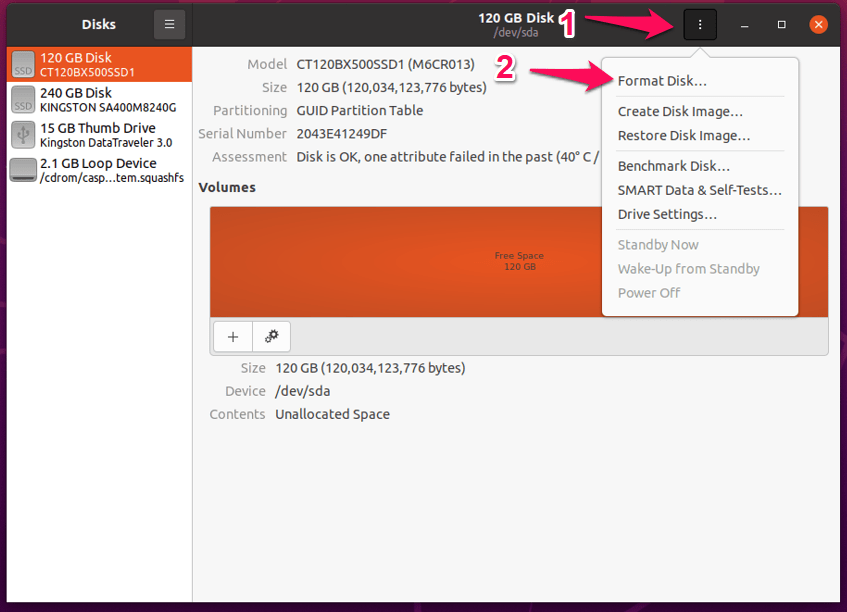Click the Free Space 120 GB volume
Viewport: 847px width, 612px height.
click(519, 262)
